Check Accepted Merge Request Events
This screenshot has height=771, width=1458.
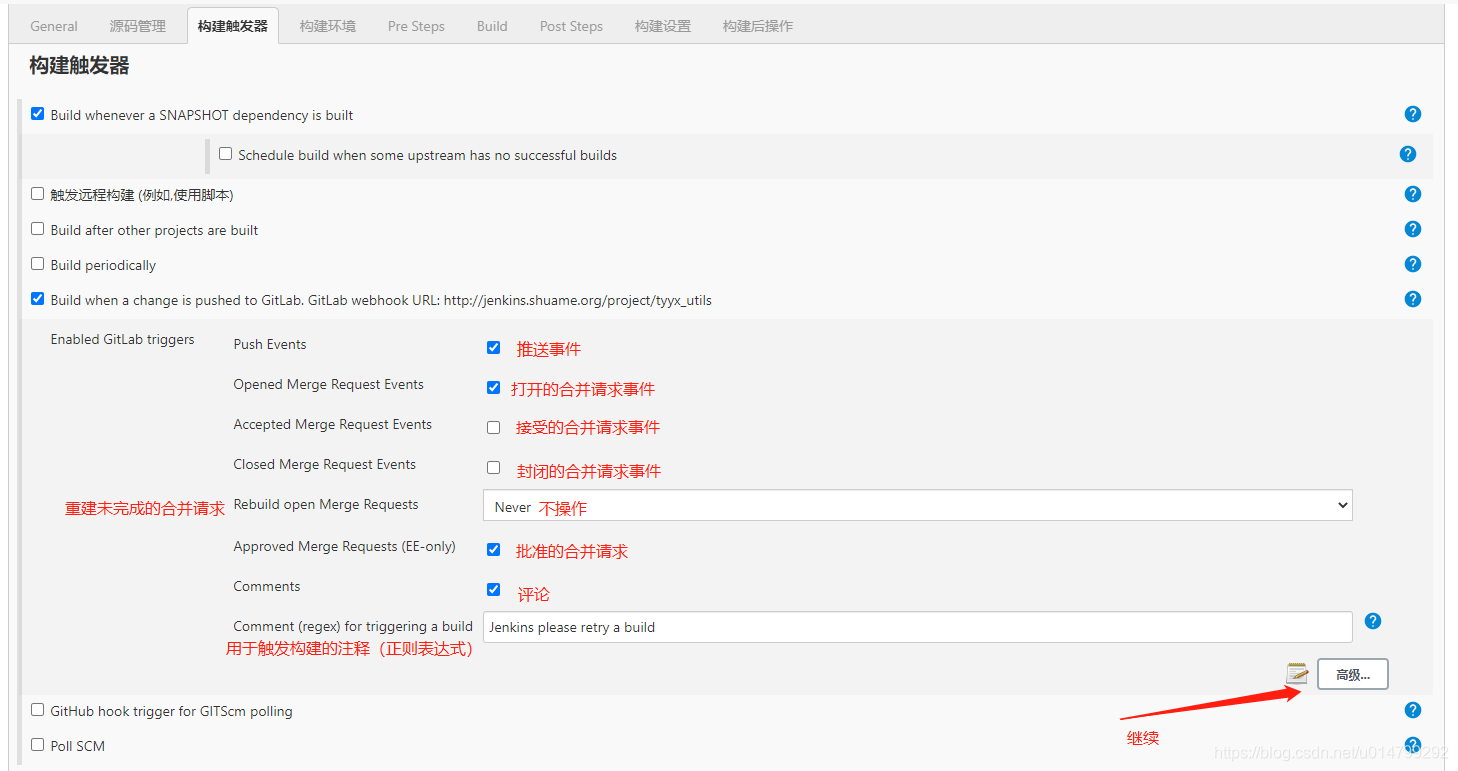[x=493, y=428]
